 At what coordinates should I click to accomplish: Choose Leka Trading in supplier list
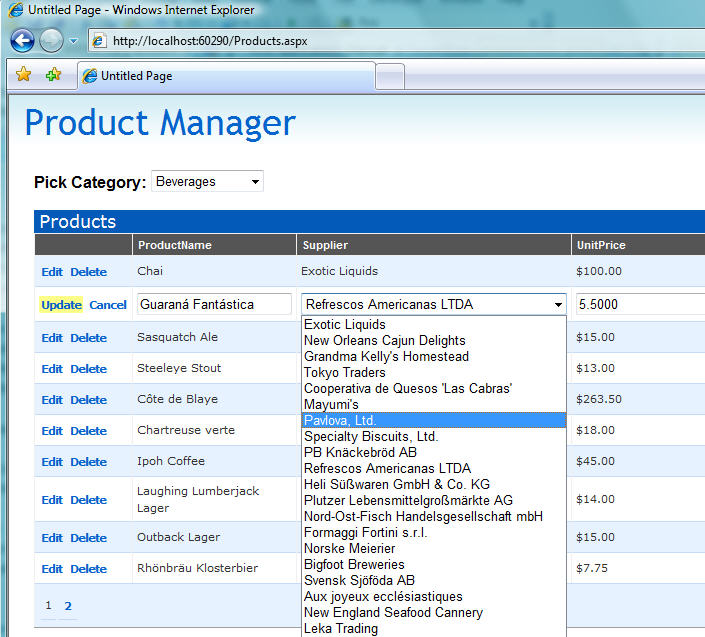click(434, 628)
